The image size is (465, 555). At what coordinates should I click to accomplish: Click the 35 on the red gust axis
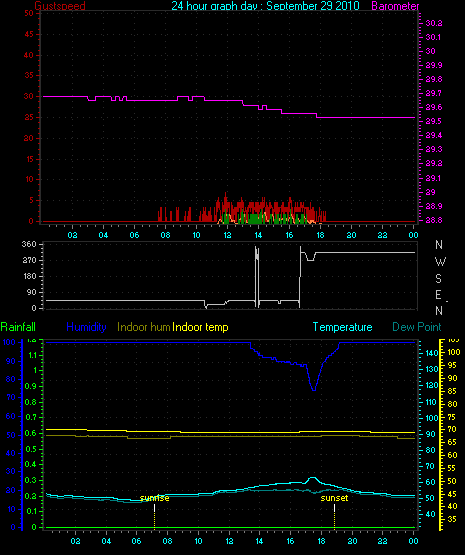[x=29, y=75]
